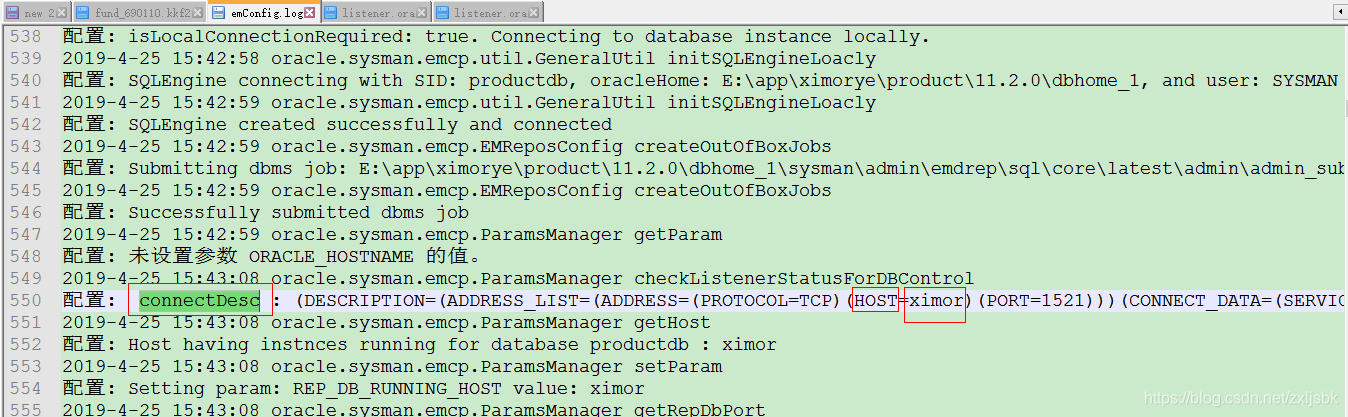Click createOutOfBoxJobs on line 543
Image resolution: width=1348 pixels, height=417 pixels.
733,147
